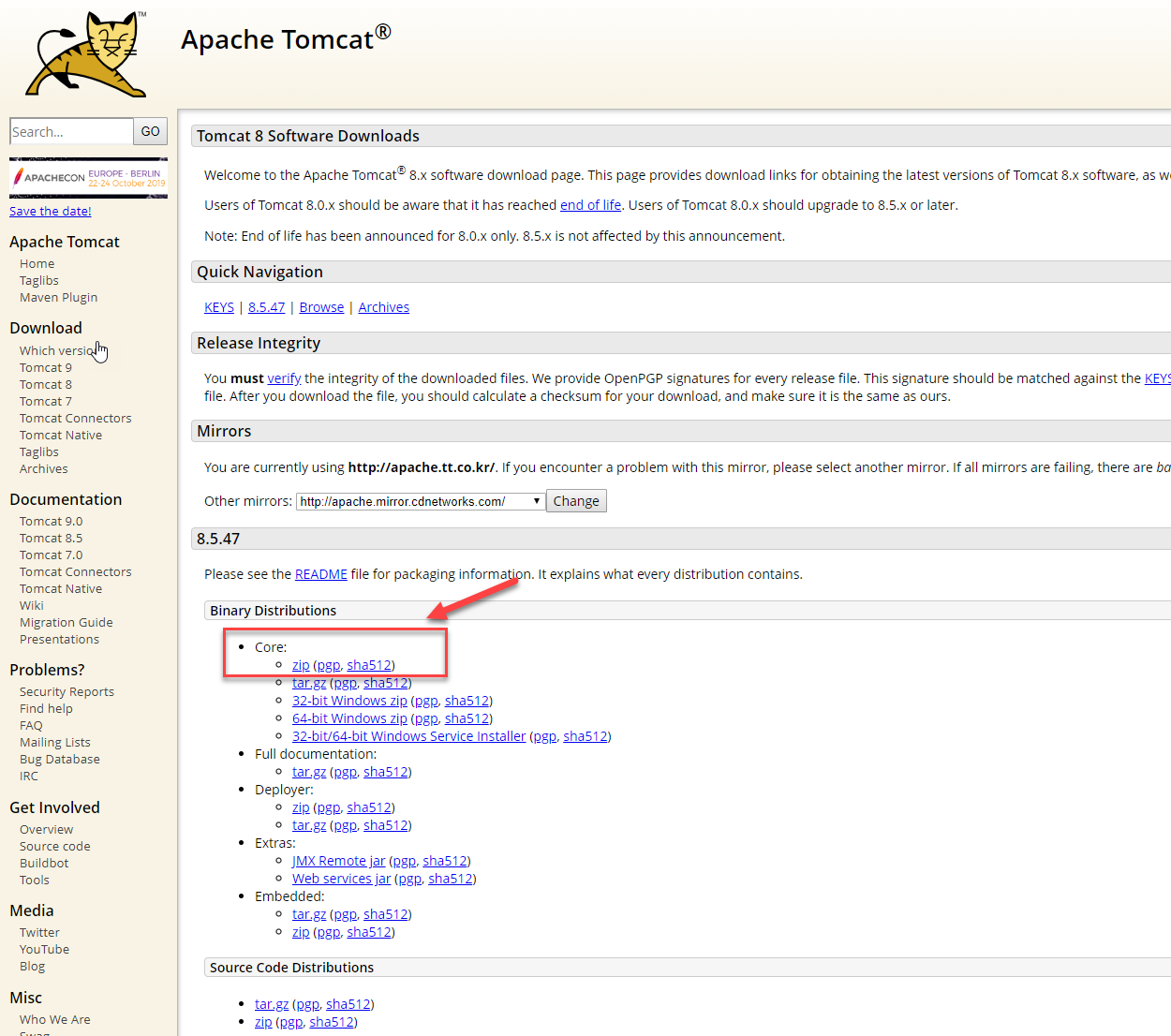This screenshot has height=1036, width=1171.
Task: Open Tomcat 7 download page
Action: pos(46,402)
